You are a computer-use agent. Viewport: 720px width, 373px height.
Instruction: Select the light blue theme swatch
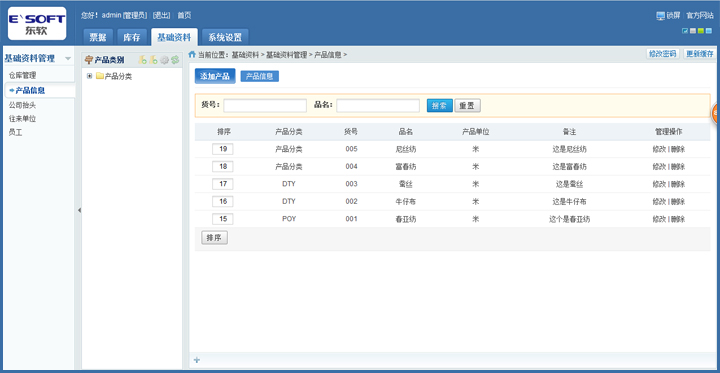[x=709, y=31]
